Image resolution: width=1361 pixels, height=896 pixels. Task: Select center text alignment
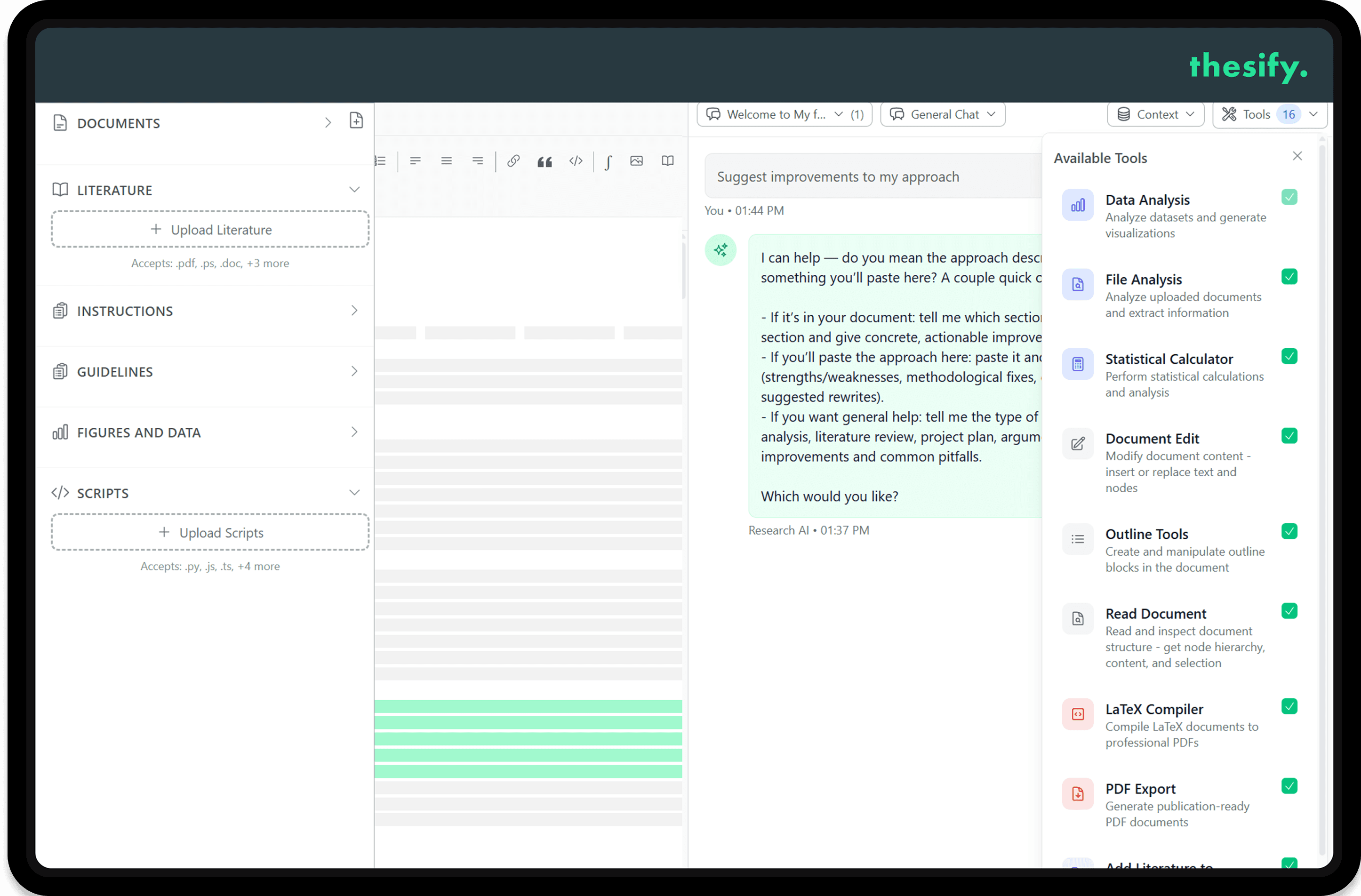pyautogui.click(x=447, y=160)
